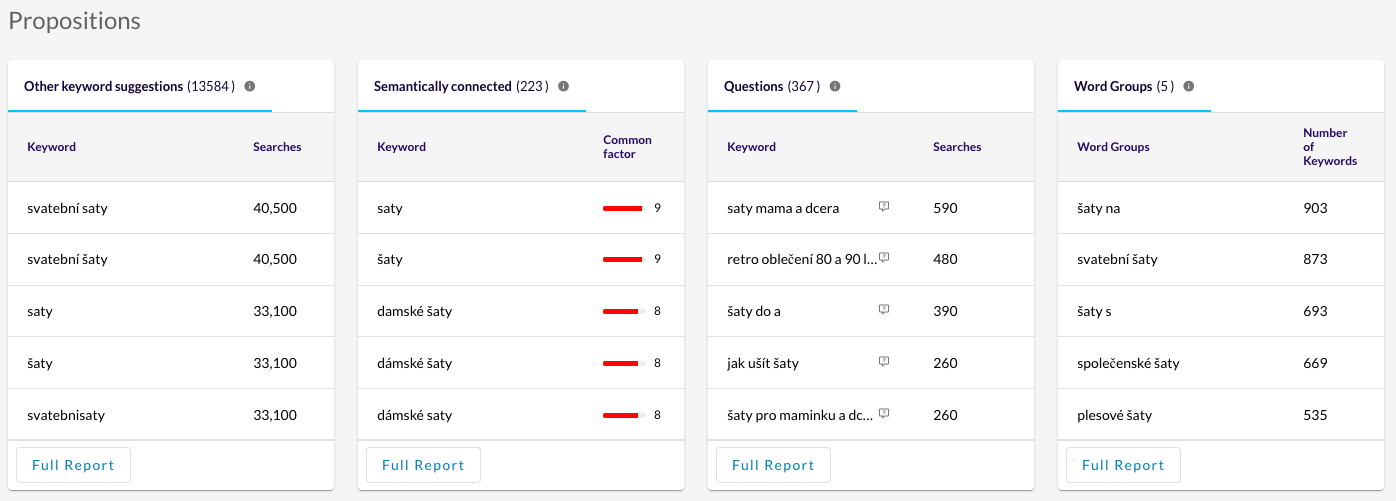Select word group šaty s
Viewport: 1396px width, 501px height.
[x=1094, y=311]
